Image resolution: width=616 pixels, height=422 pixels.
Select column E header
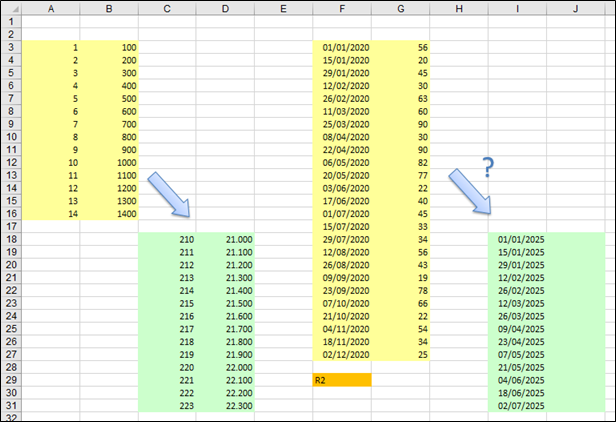tap(283, 9)
